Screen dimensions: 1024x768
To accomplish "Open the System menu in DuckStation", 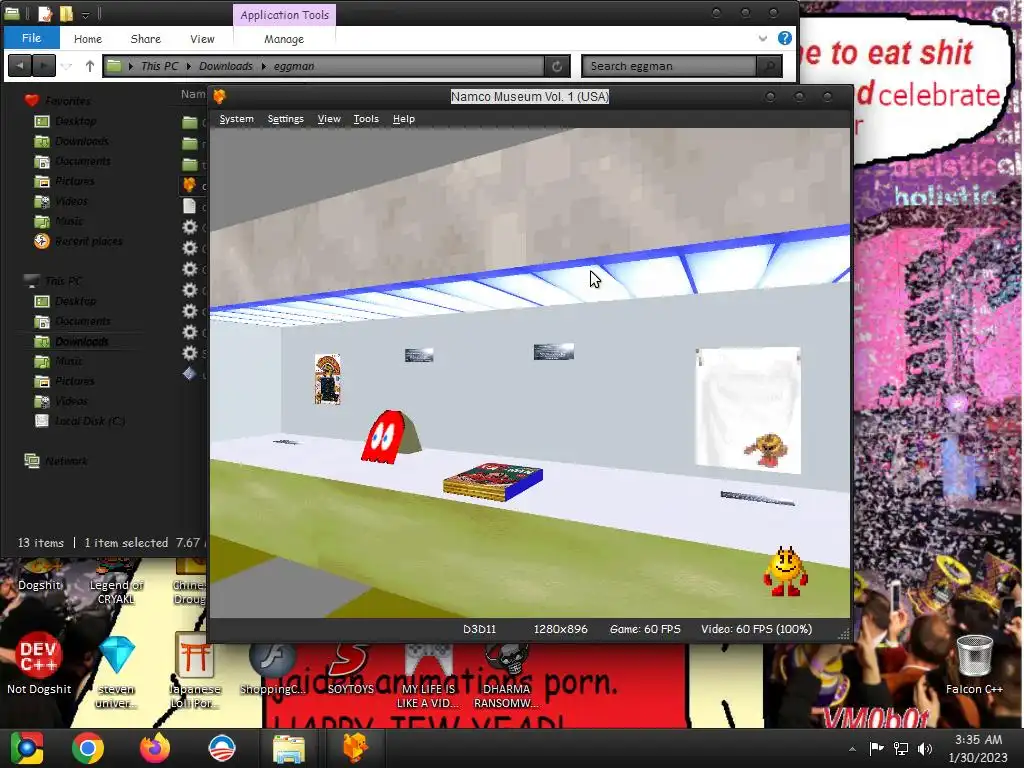I will pos(236,119).
